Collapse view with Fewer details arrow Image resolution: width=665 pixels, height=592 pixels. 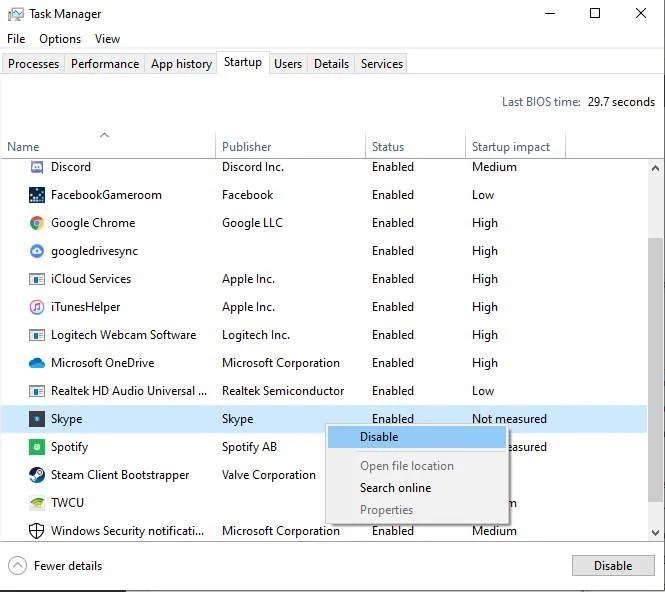(17, 566)
